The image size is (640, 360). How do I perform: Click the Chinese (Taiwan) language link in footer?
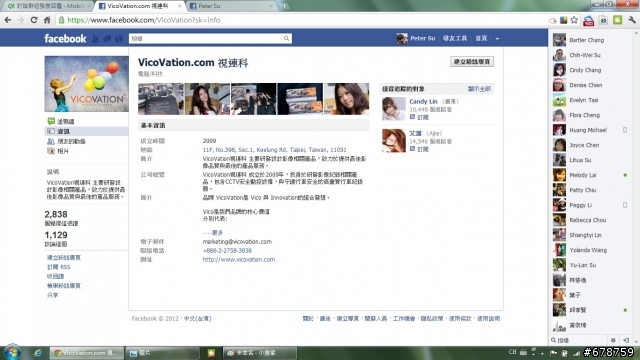coord(198,318)
